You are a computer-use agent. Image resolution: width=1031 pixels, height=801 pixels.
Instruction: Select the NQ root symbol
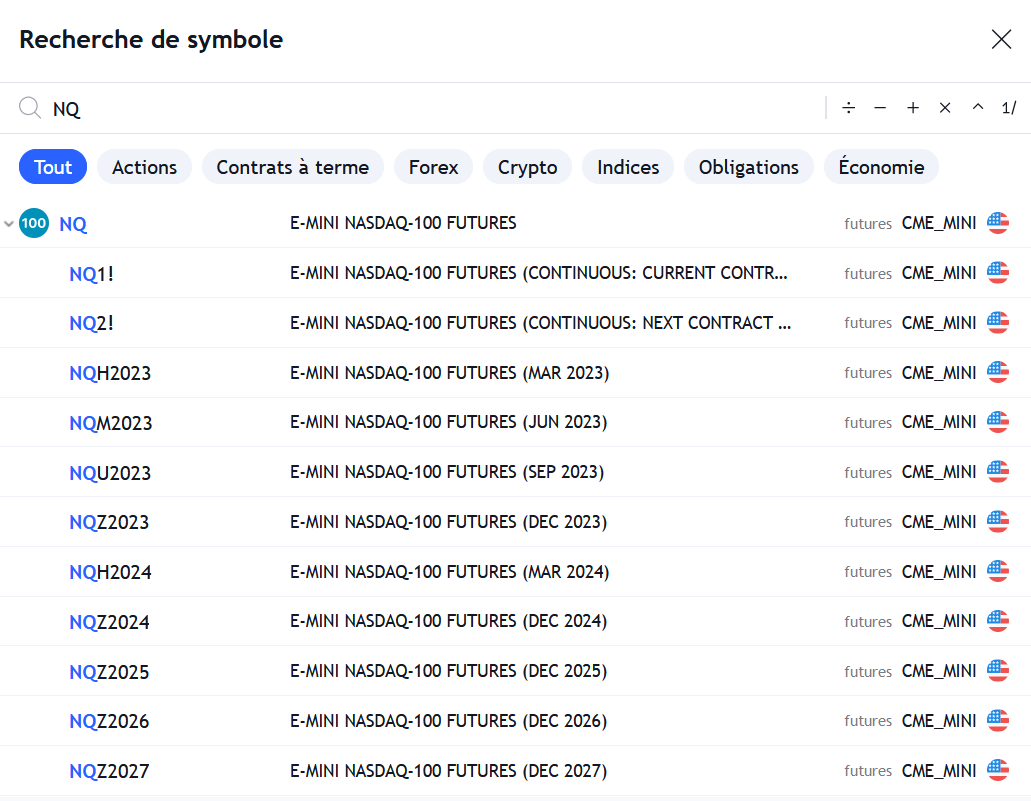click(x=73, y=224)
